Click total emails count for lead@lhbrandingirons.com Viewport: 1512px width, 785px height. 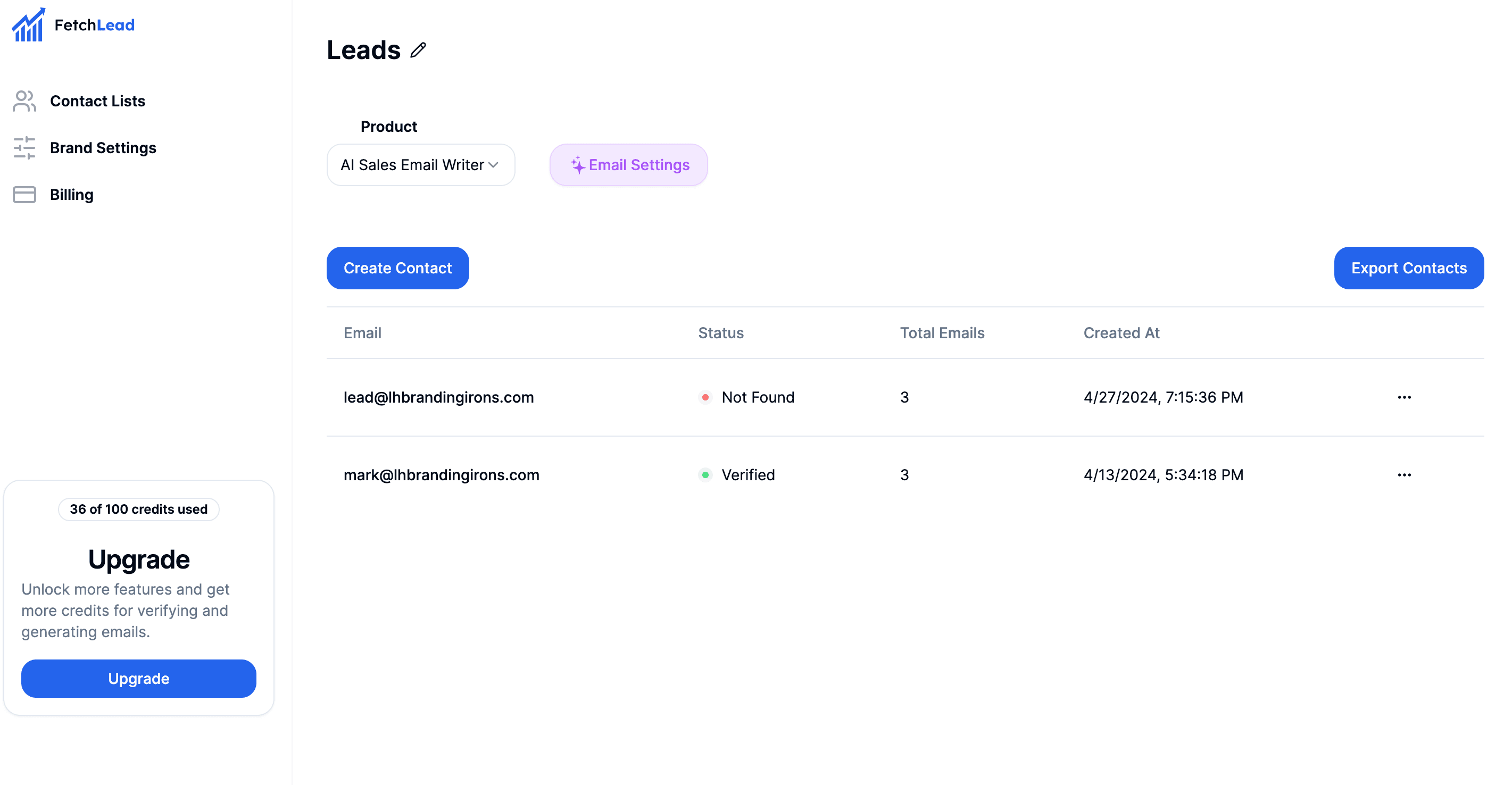point(904,397)
